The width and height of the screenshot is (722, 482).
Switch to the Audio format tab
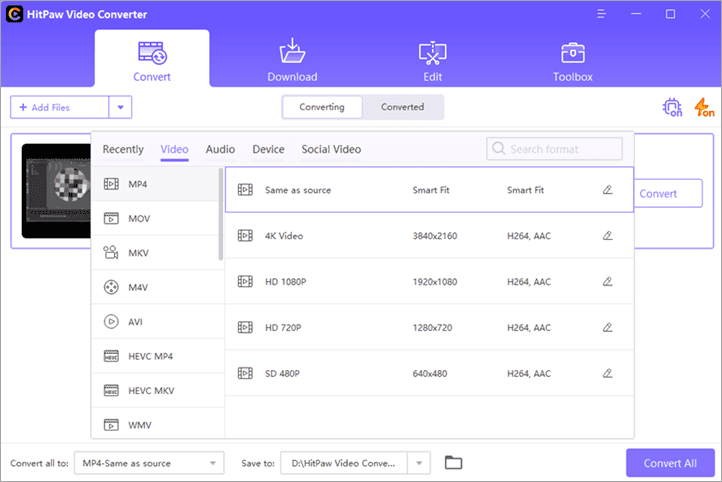pos(220,149)
